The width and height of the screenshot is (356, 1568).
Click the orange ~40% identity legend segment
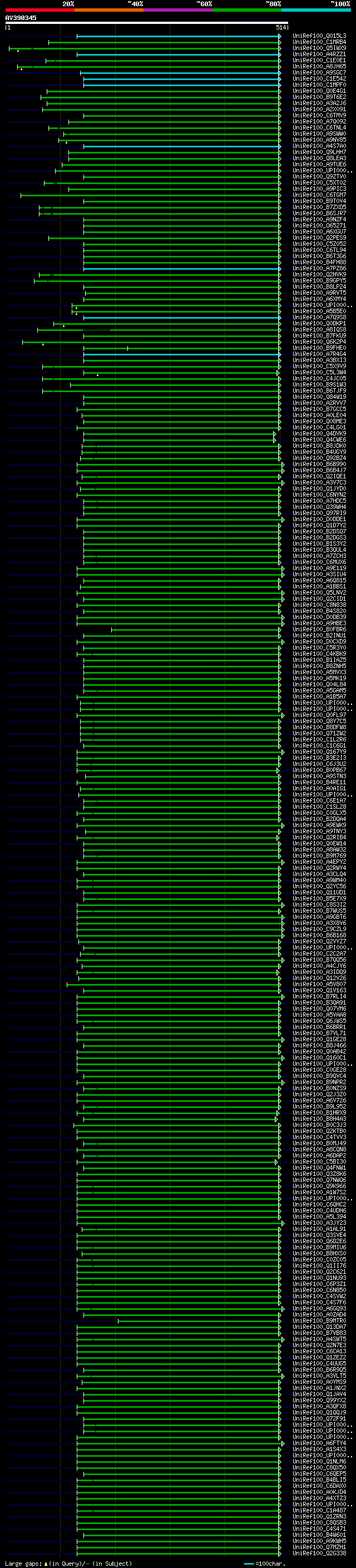(109, 10)
